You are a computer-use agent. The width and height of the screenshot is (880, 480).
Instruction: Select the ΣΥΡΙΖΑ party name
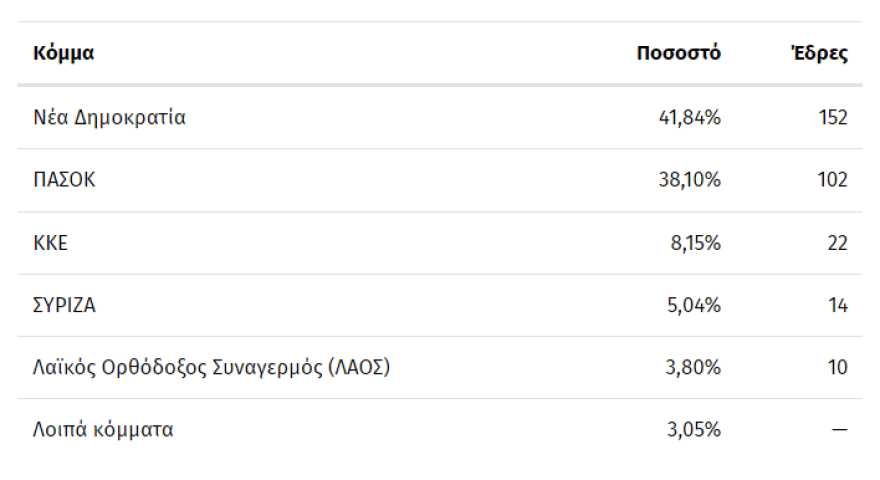click(64, 305)
